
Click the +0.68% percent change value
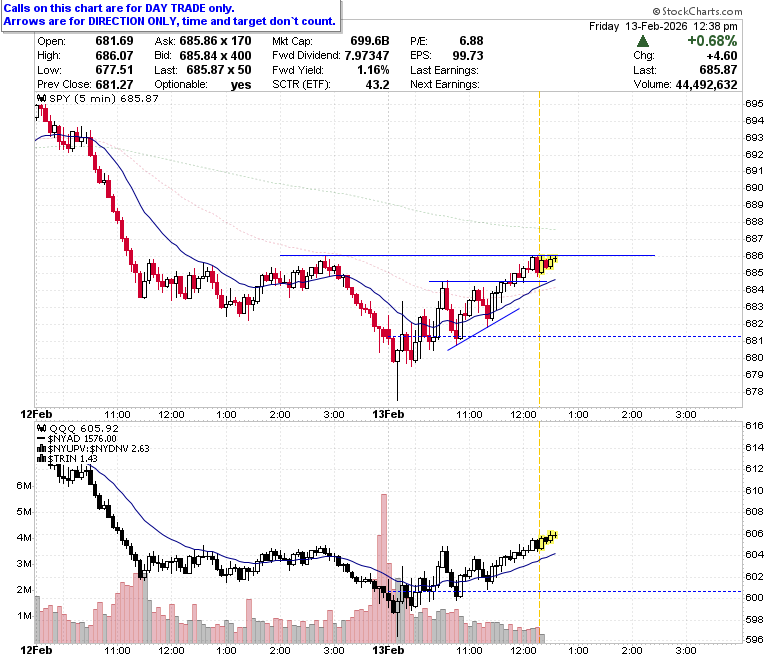pos(712,41)
